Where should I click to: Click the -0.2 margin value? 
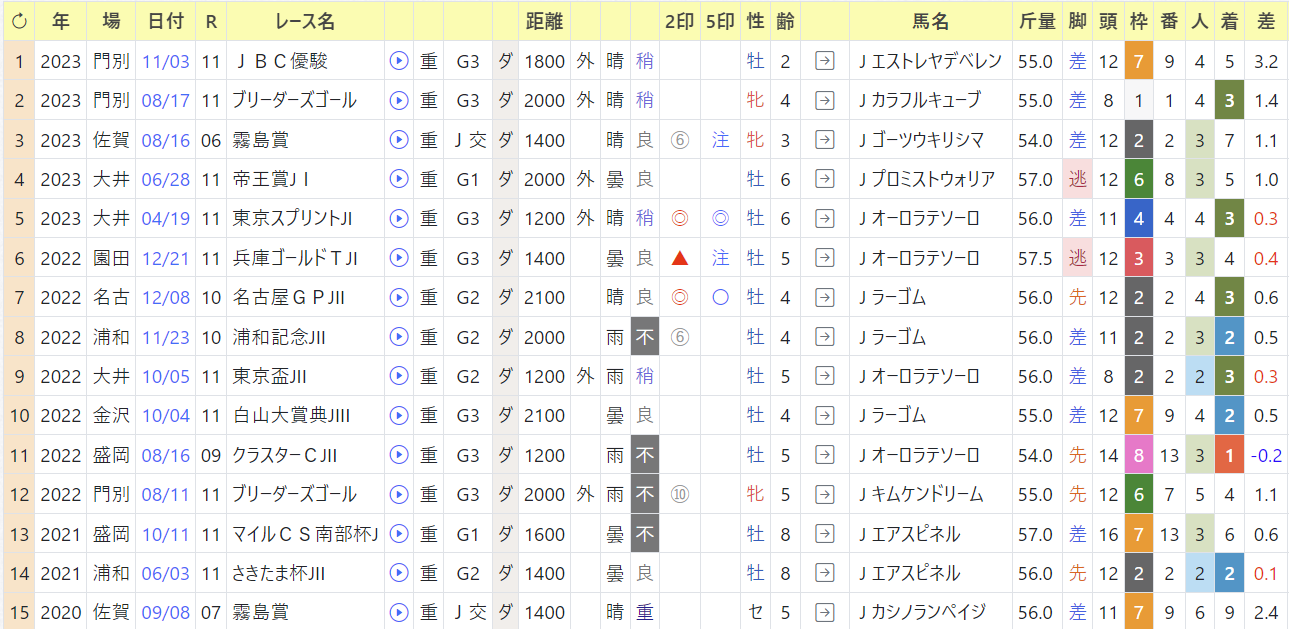coord(1266,455)
